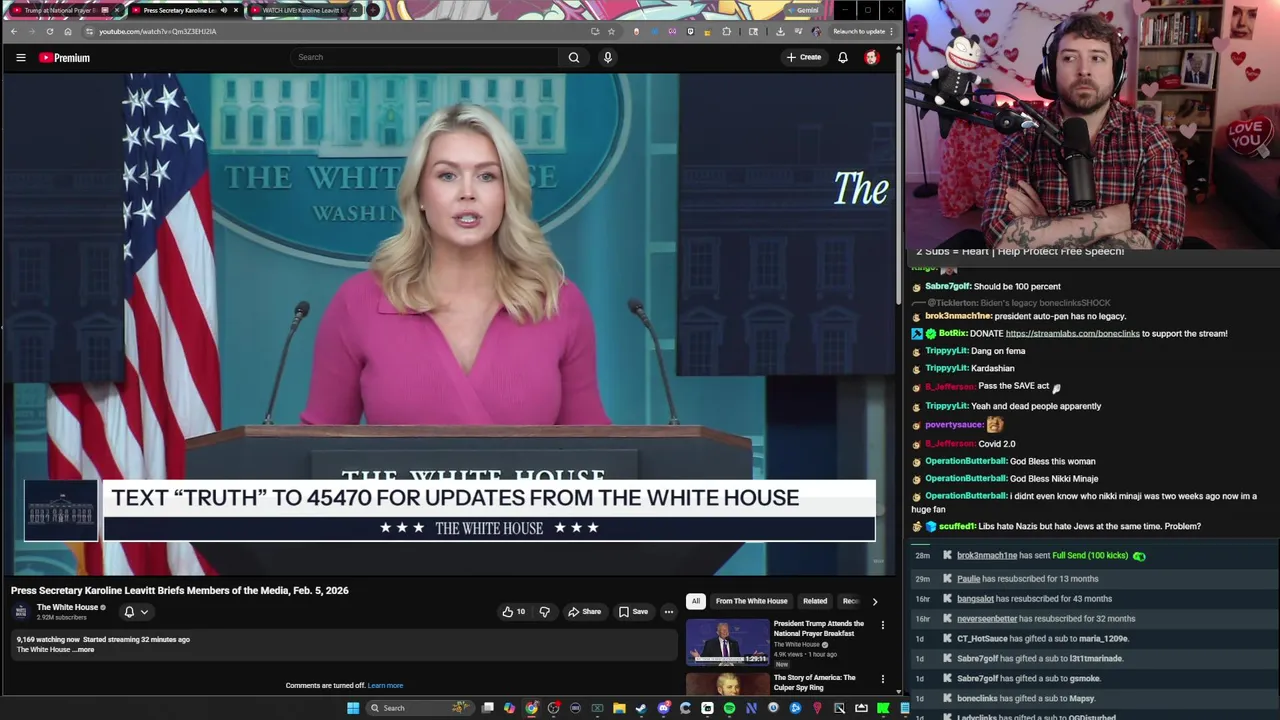Open the YouTube hamburger guide menu

tap(20, 58)
